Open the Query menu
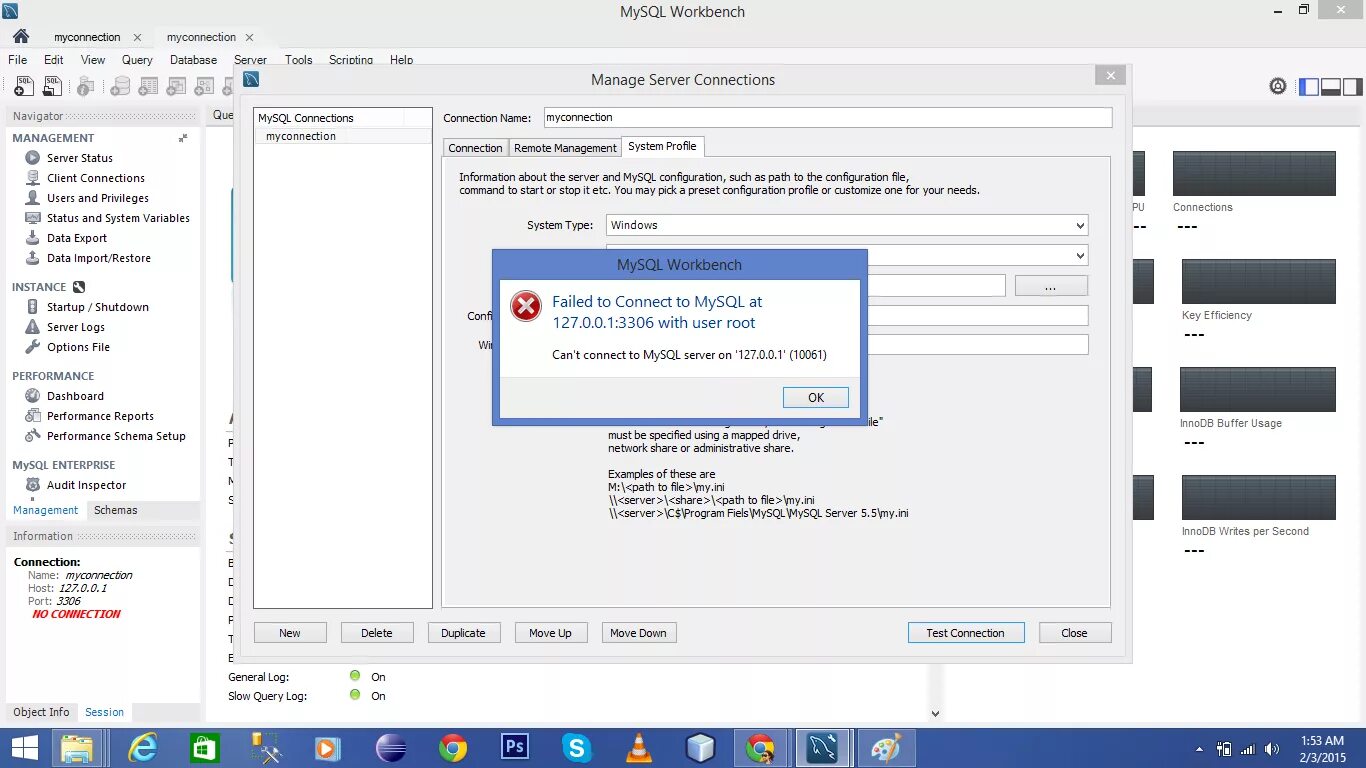This screenshot has width=1366, height=768. (137, 60)
